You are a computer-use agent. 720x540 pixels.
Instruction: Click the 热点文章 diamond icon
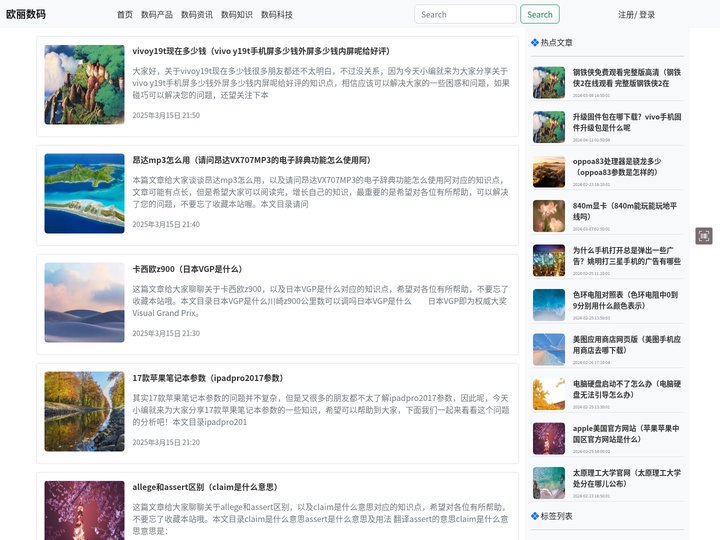pos(534,42)
